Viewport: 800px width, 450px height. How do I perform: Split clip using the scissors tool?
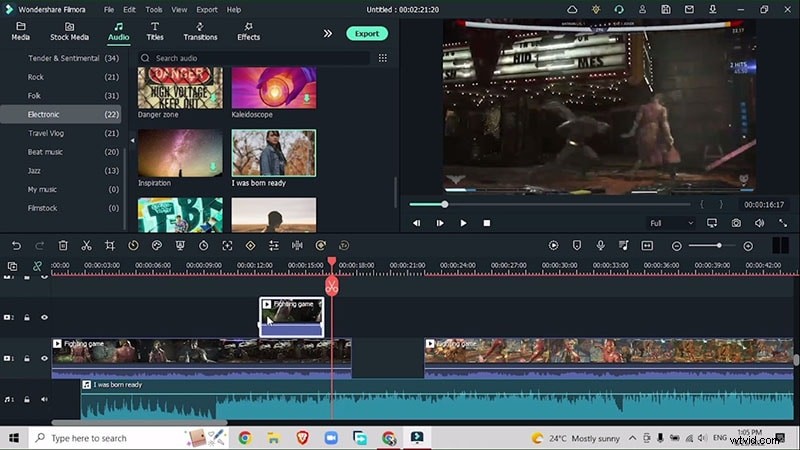[86, 246]
